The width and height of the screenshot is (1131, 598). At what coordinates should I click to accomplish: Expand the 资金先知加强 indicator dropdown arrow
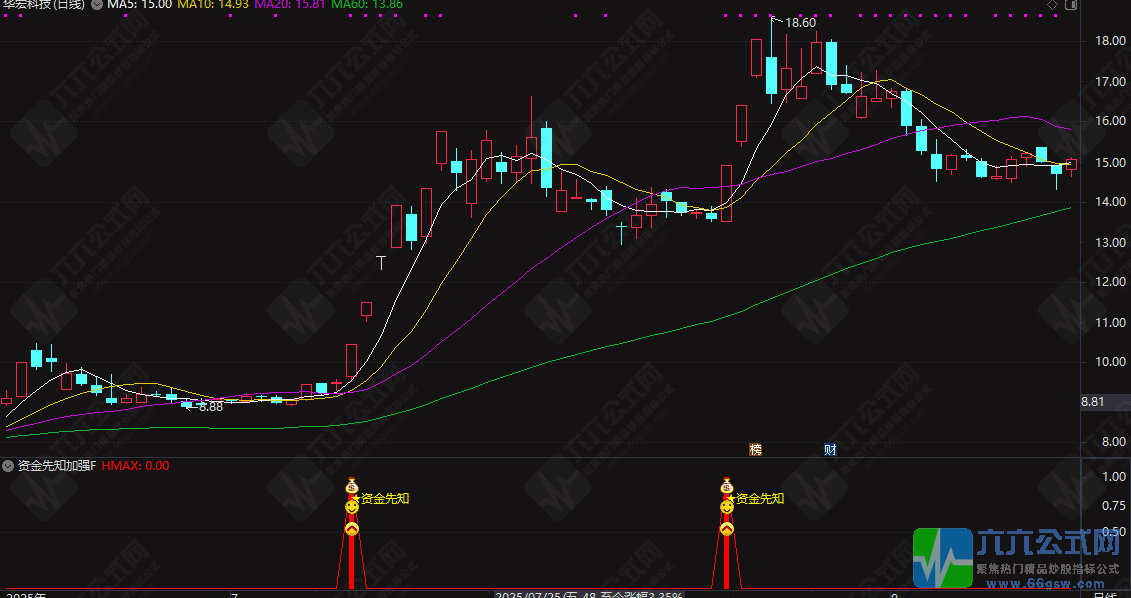8,466
